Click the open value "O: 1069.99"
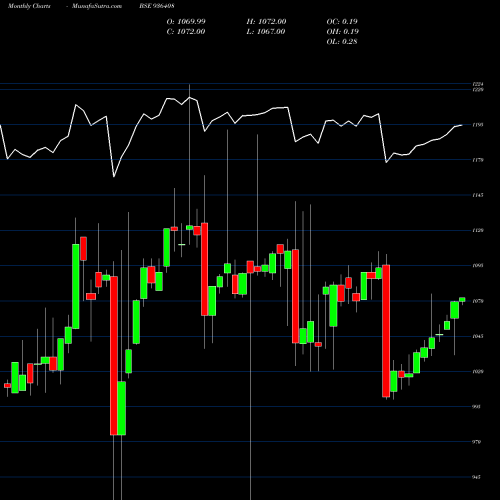500x500 pixels. coord(186,22)
